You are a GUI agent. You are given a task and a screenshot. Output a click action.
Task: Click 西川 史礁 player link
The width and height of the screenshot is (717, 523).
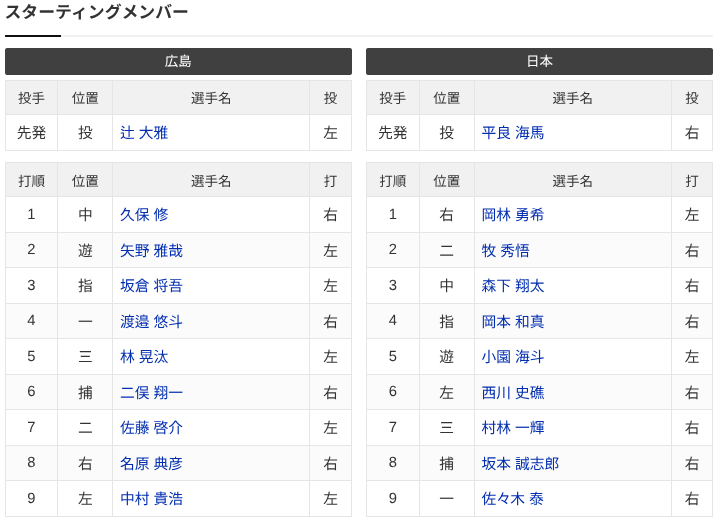point(513,393)
